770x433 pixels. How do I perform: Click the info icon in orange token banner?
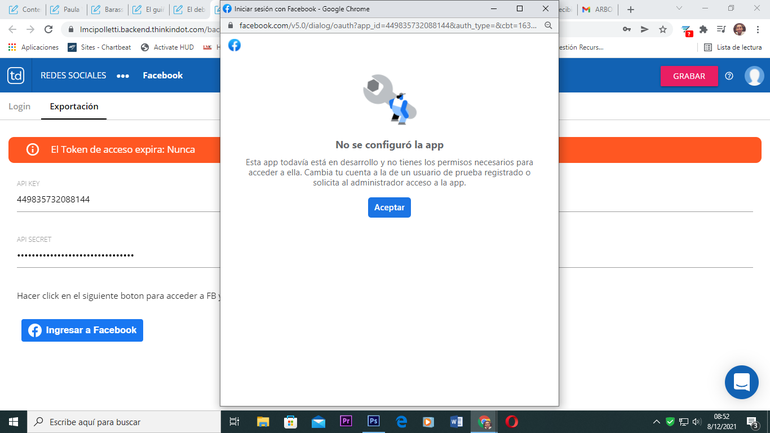click(32, 150)
